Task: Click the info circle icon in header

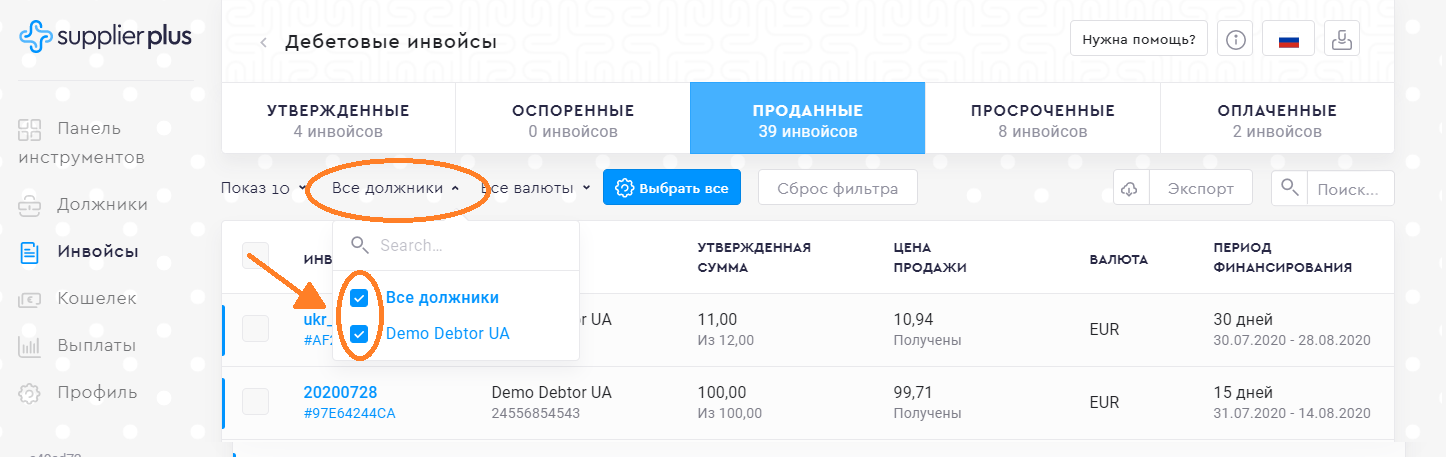Action: [1237, 40]
